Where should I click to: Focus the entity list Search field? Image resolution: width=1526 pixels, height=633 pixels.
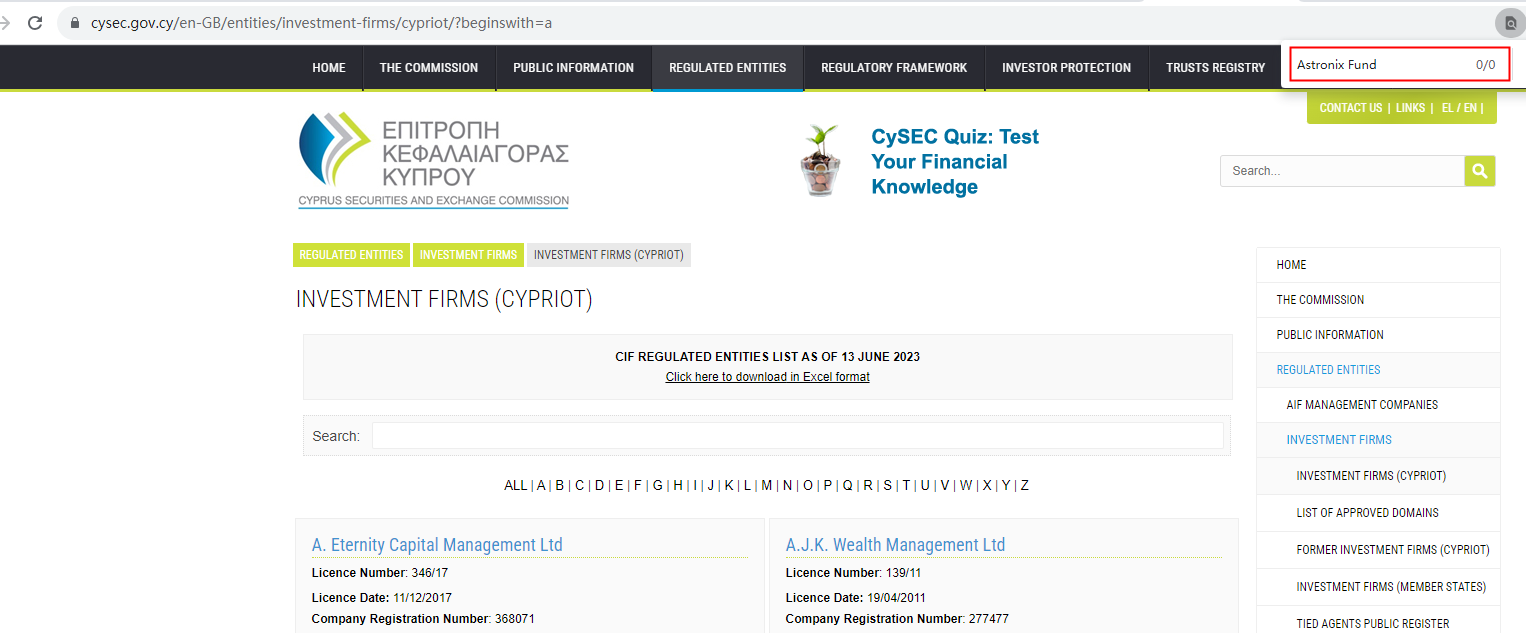pos(798,435)
